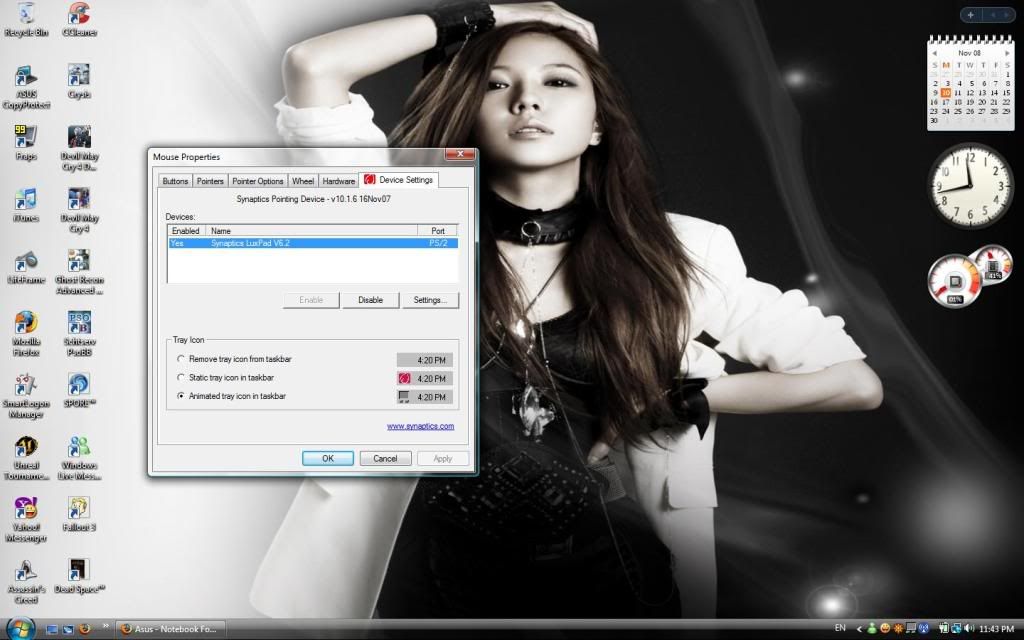Close the Mouse Properties window

[x=460, y=154]
